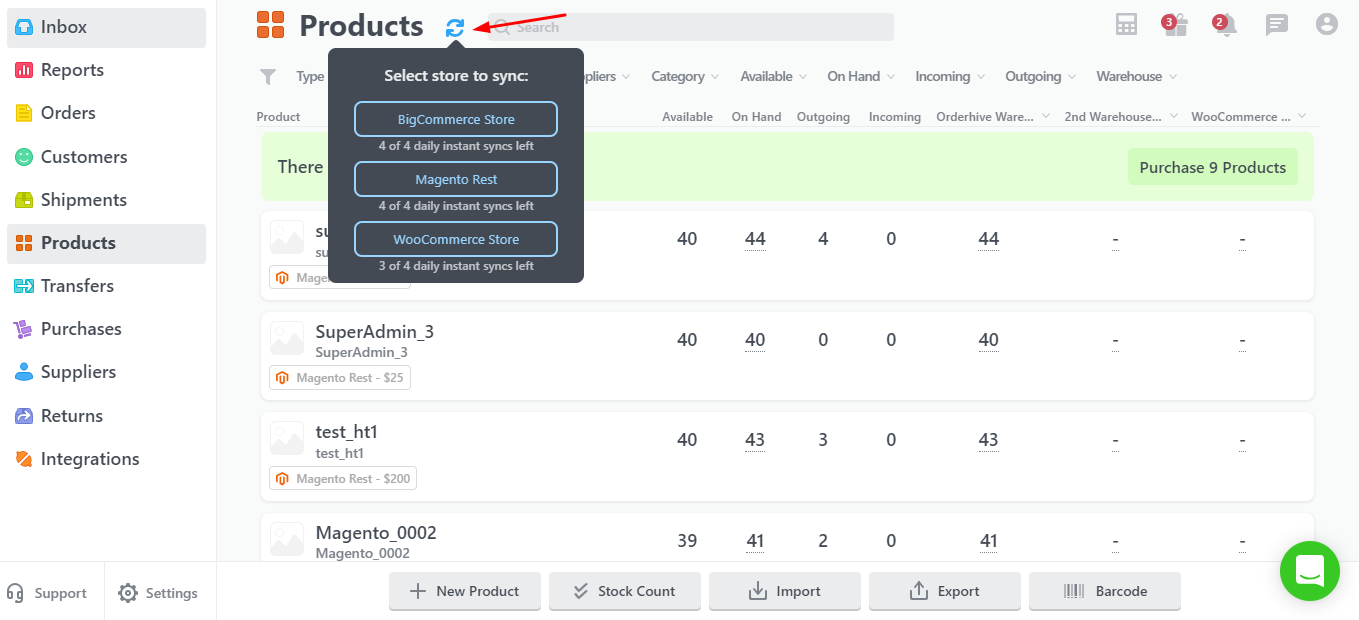Click the Suppliers person icon

coord(24,372)
